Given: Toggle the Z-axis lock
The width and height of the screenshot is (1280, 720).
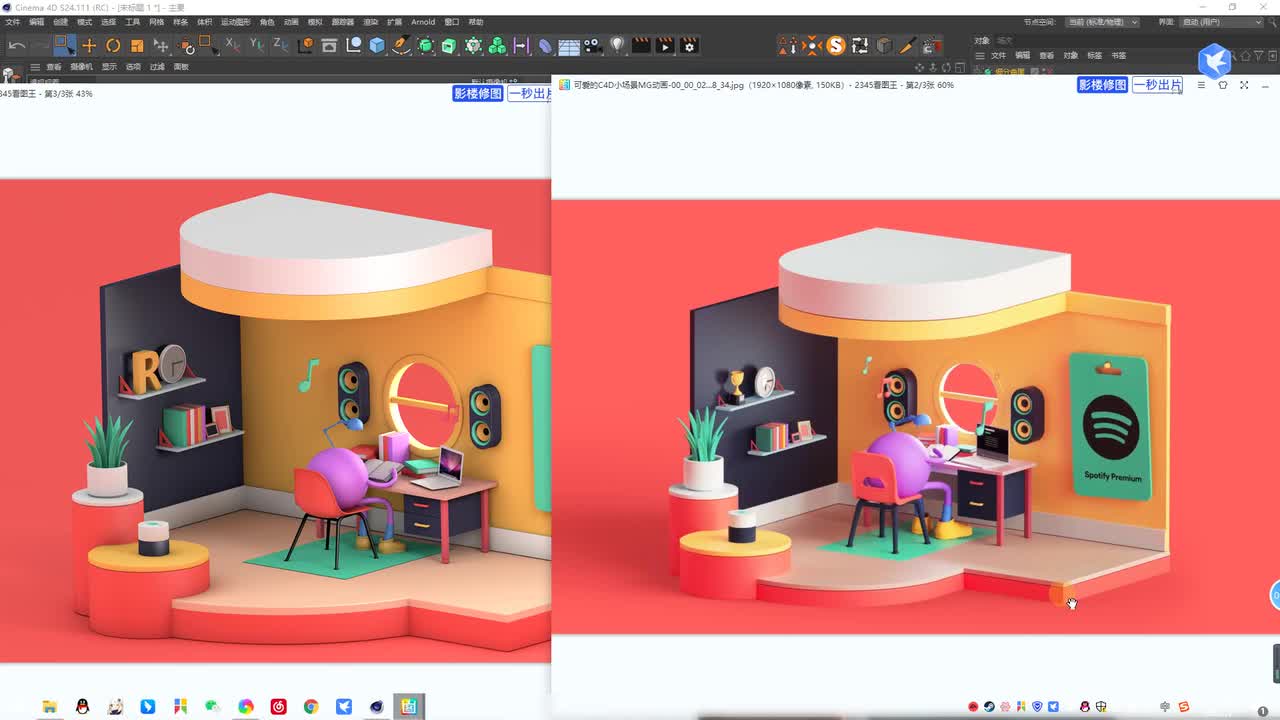Looking at the screenshot, I should coord(280,46).
